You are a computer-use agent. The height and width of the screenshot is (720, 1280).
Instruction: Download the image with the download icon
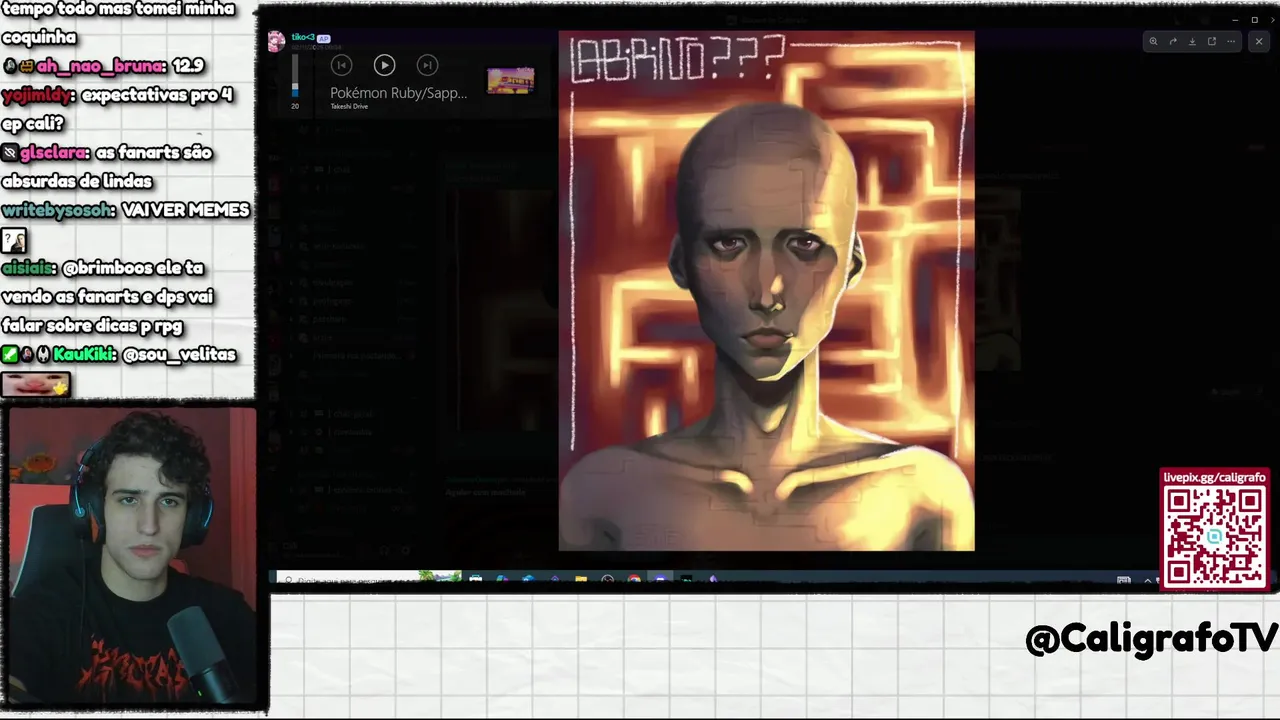tap(1192, 41)
